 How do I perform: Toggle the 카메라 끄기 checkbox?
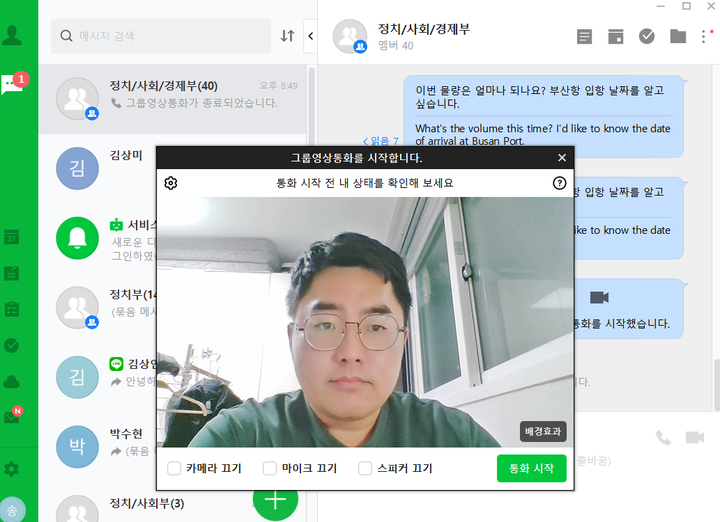click(x=174, y=469)
